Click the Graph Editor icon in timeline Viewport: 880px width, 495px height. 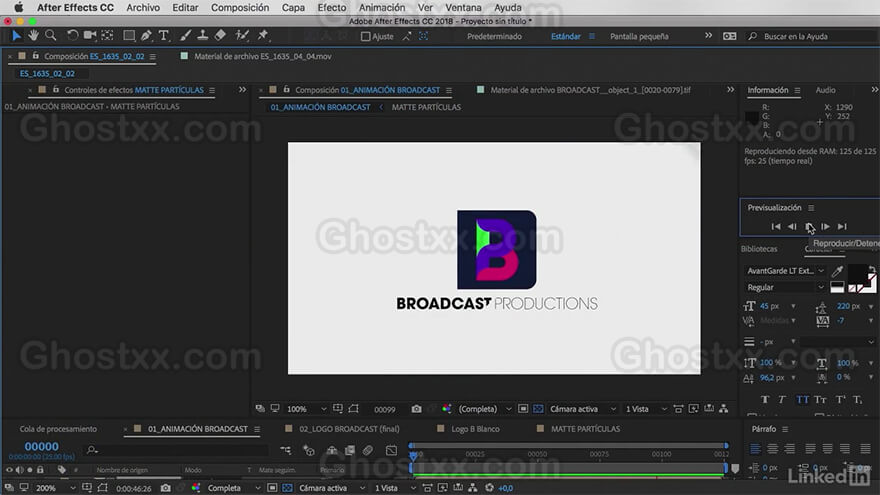pos(391,450)
